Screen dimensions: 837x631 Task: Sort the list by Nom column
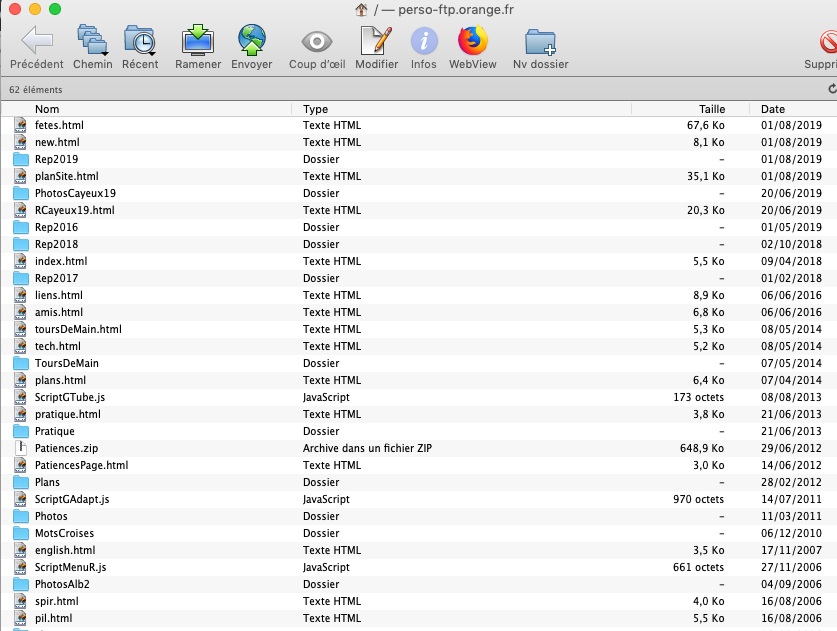[x=47, y=109]
